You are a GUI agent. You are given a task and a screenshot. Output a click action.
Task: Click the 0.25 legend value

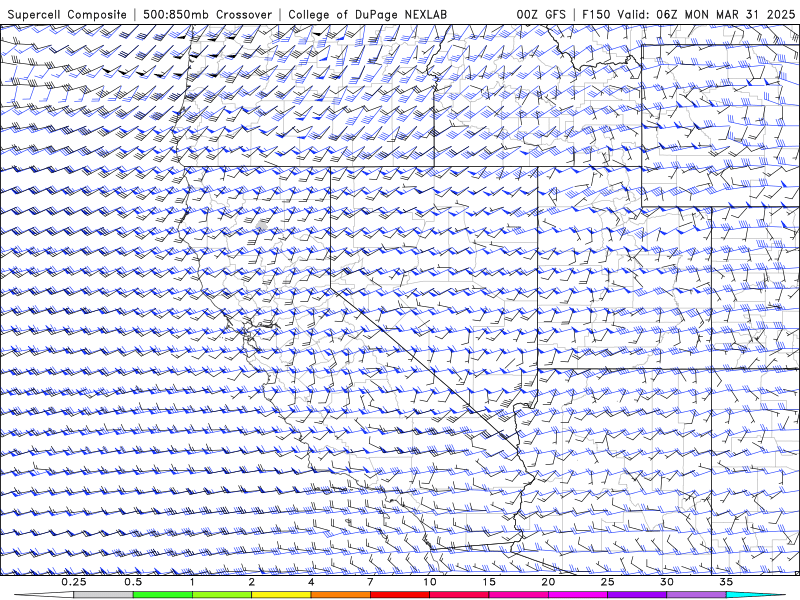pos(74,582)
